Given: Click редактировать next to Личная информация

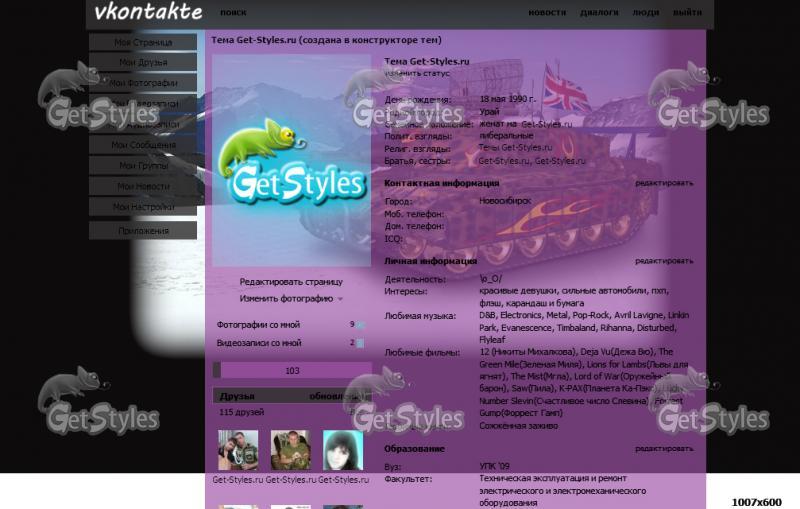Looking at the screenshot, I should 664,261.
